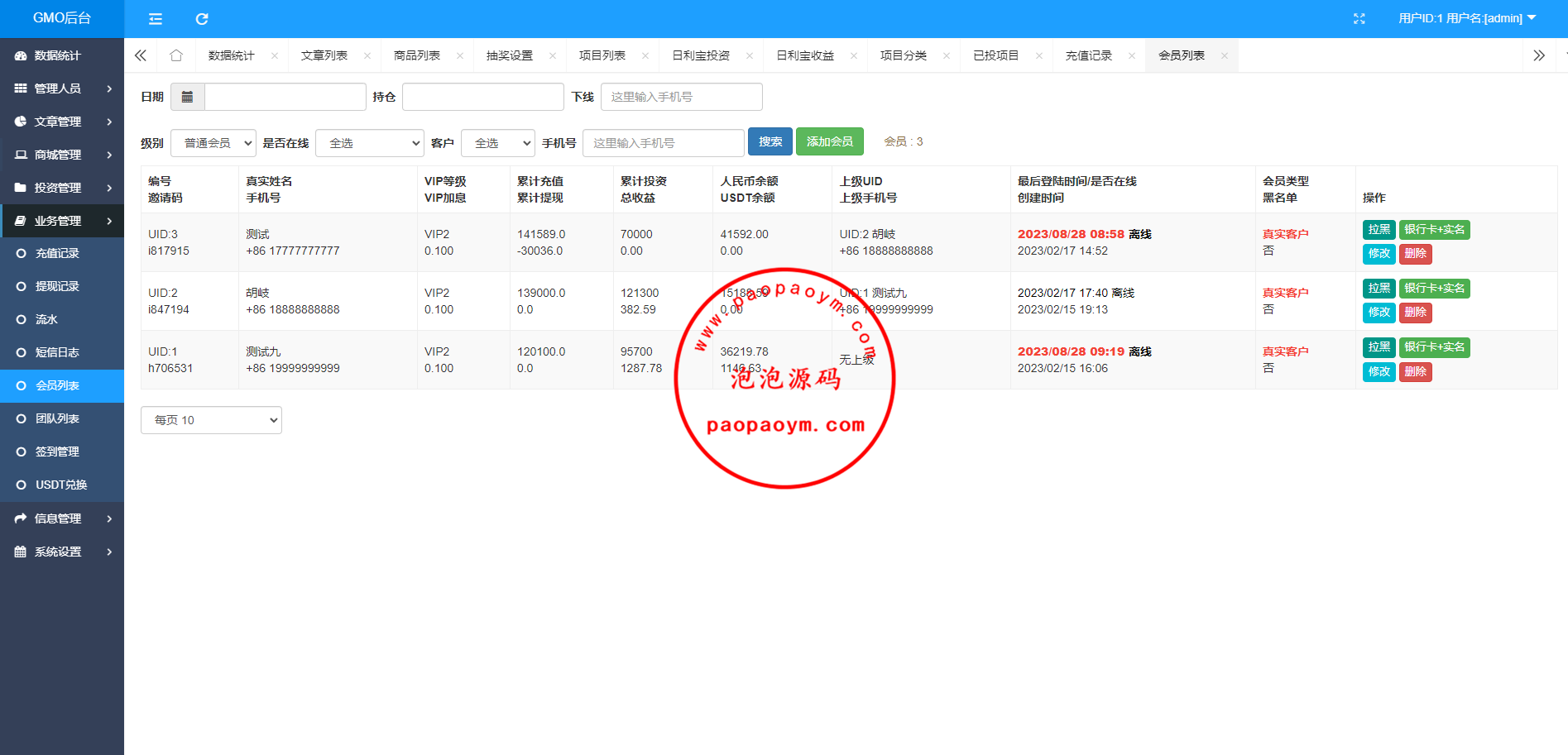Toggle fullscreen mode icon
Image resolution: width=1568 pixels, height=755 pixels.
[1359, 18]
